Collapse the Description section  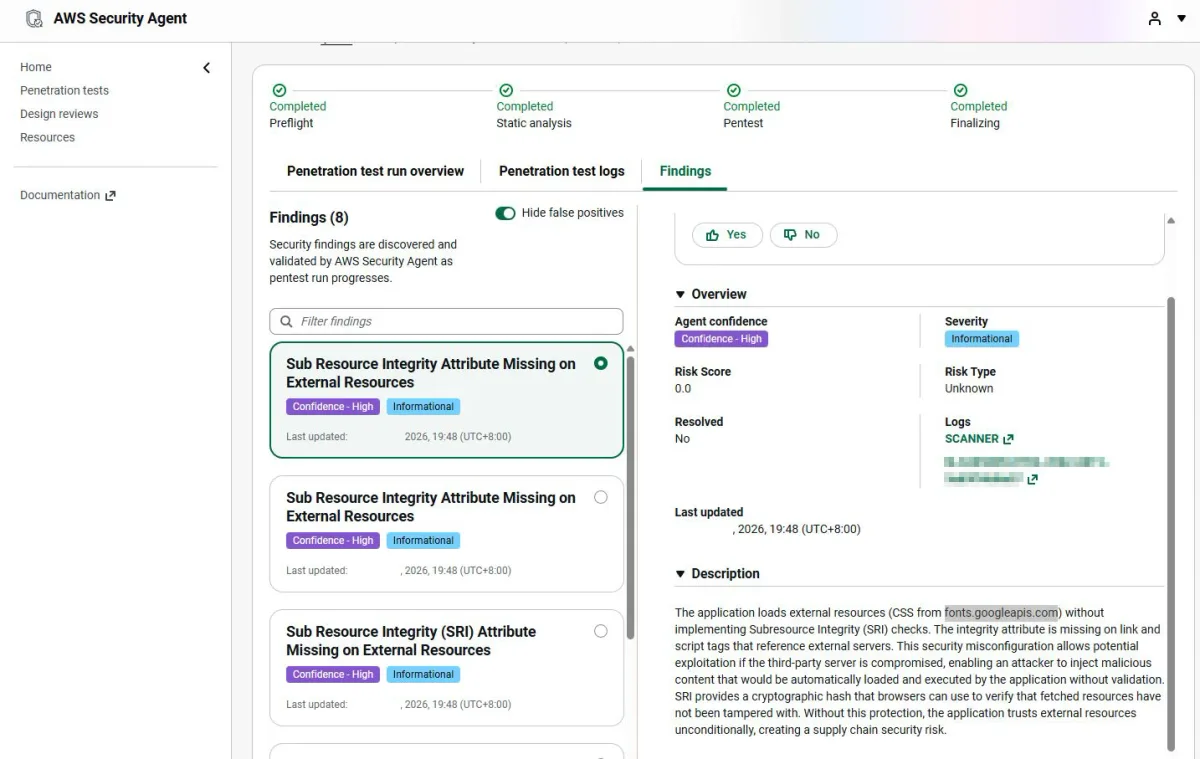(681, 574)
